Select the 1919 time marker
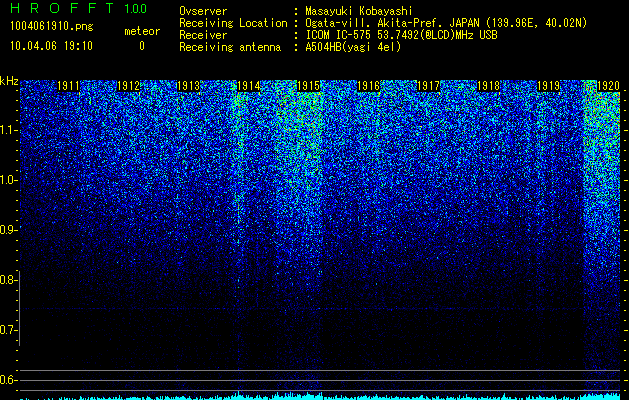Image resolution: width=629 pixels, height=400 pixels. click(548, 86)
